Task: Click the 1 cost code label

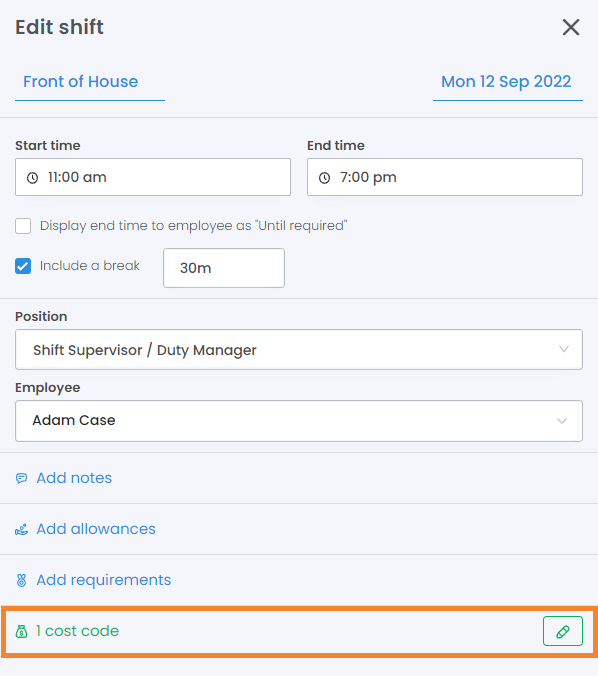Action: tap(77, 631)
